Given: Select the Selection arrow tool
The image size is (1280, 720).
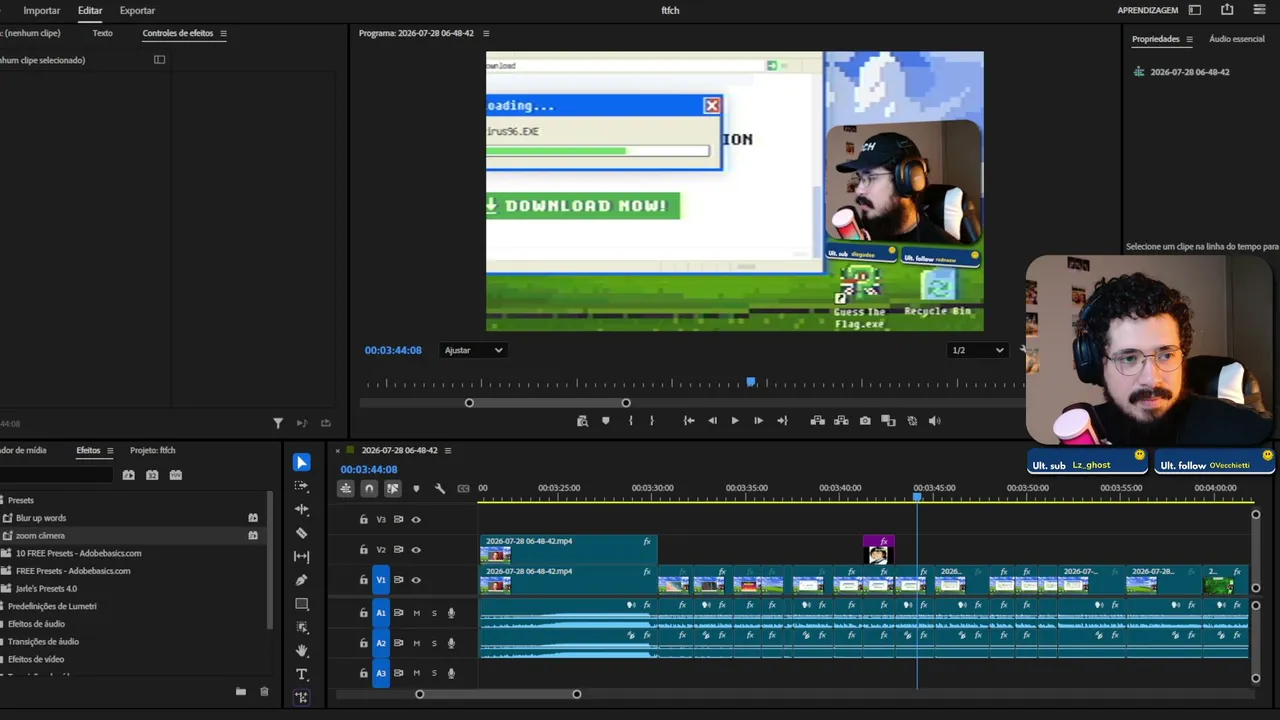Looking at the screenshot, I should 301,462.
